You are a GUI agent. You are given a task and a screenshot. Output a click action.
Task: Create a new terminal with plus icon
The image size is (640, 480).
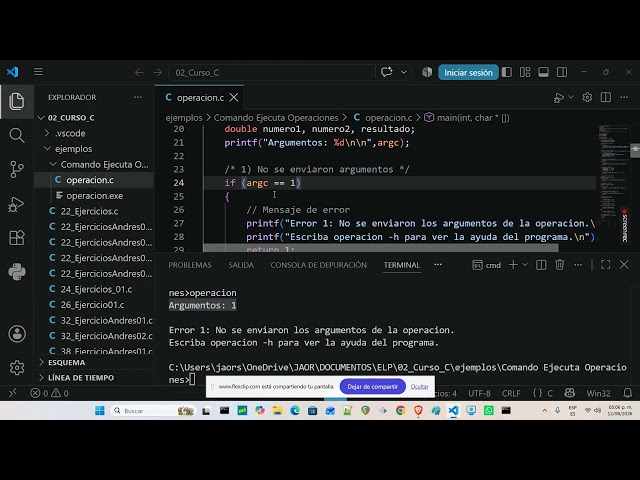513,265
